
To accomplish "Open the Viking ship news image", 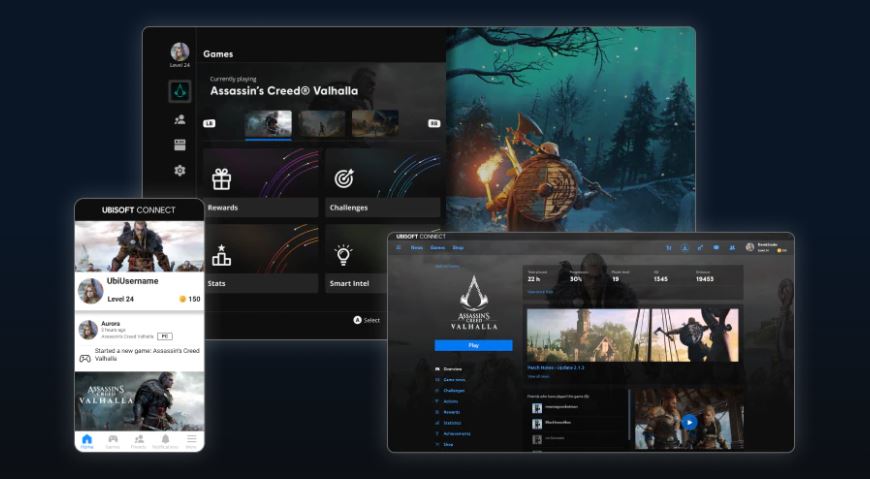I will [x=695, y=335].
